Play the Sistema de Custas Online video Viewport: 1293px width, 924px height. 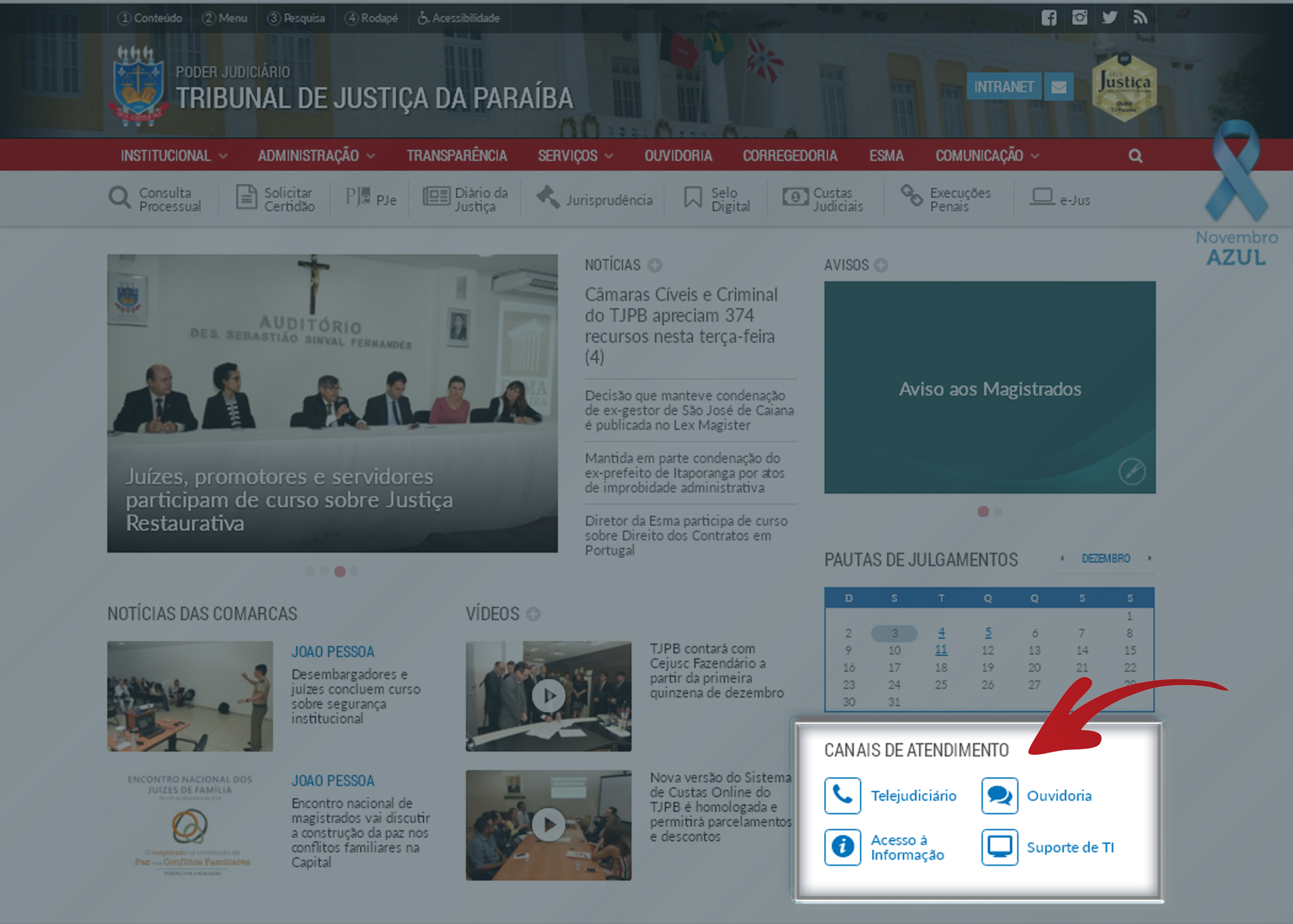[x=548, y=825]
